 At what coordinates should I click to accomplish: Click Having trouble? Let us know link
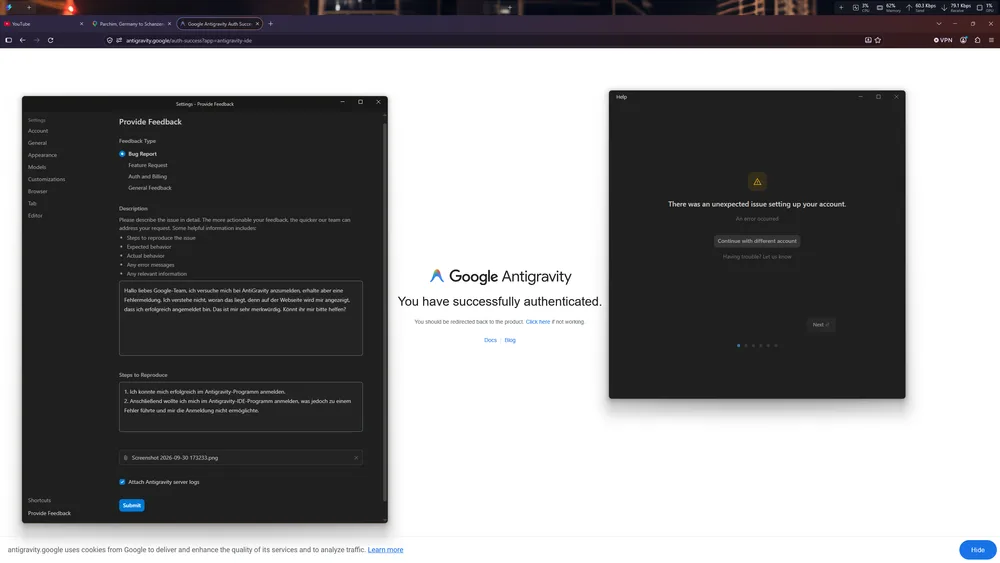[x=757, y=257]
